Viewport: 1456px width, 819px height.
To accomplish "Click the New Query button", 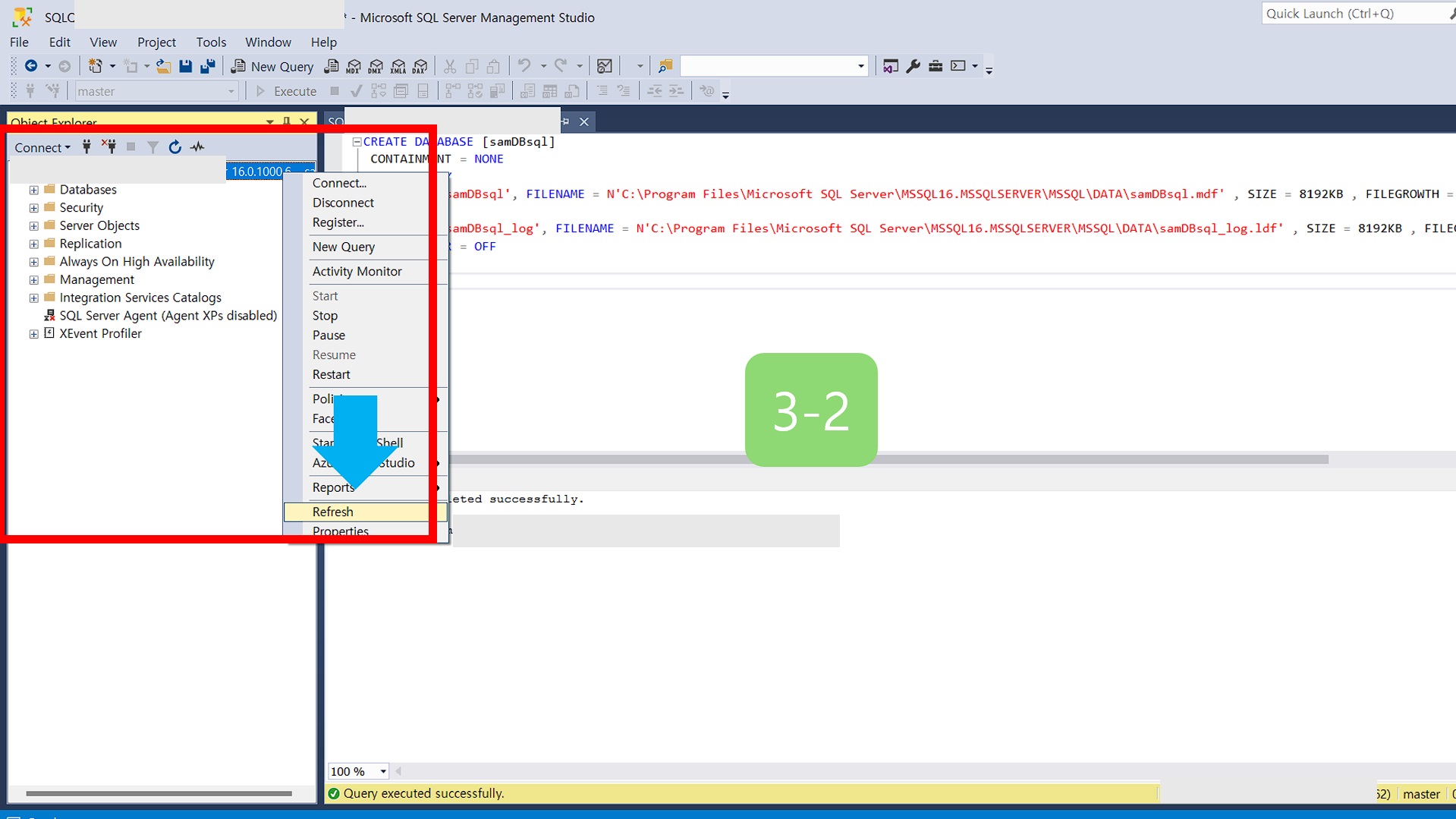I will (272, 66).
